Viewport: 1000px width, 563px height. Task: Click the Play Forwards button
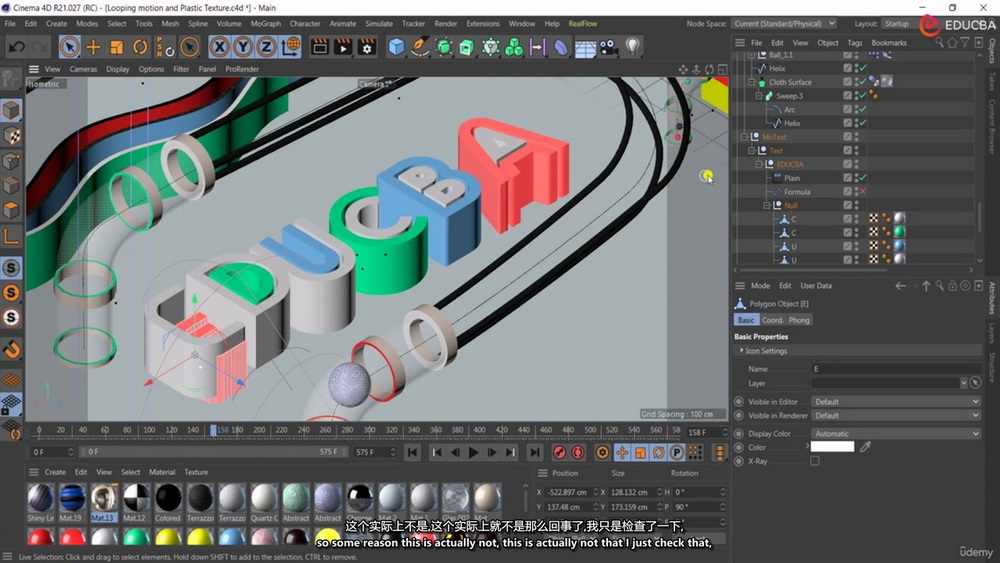[473, 453]
